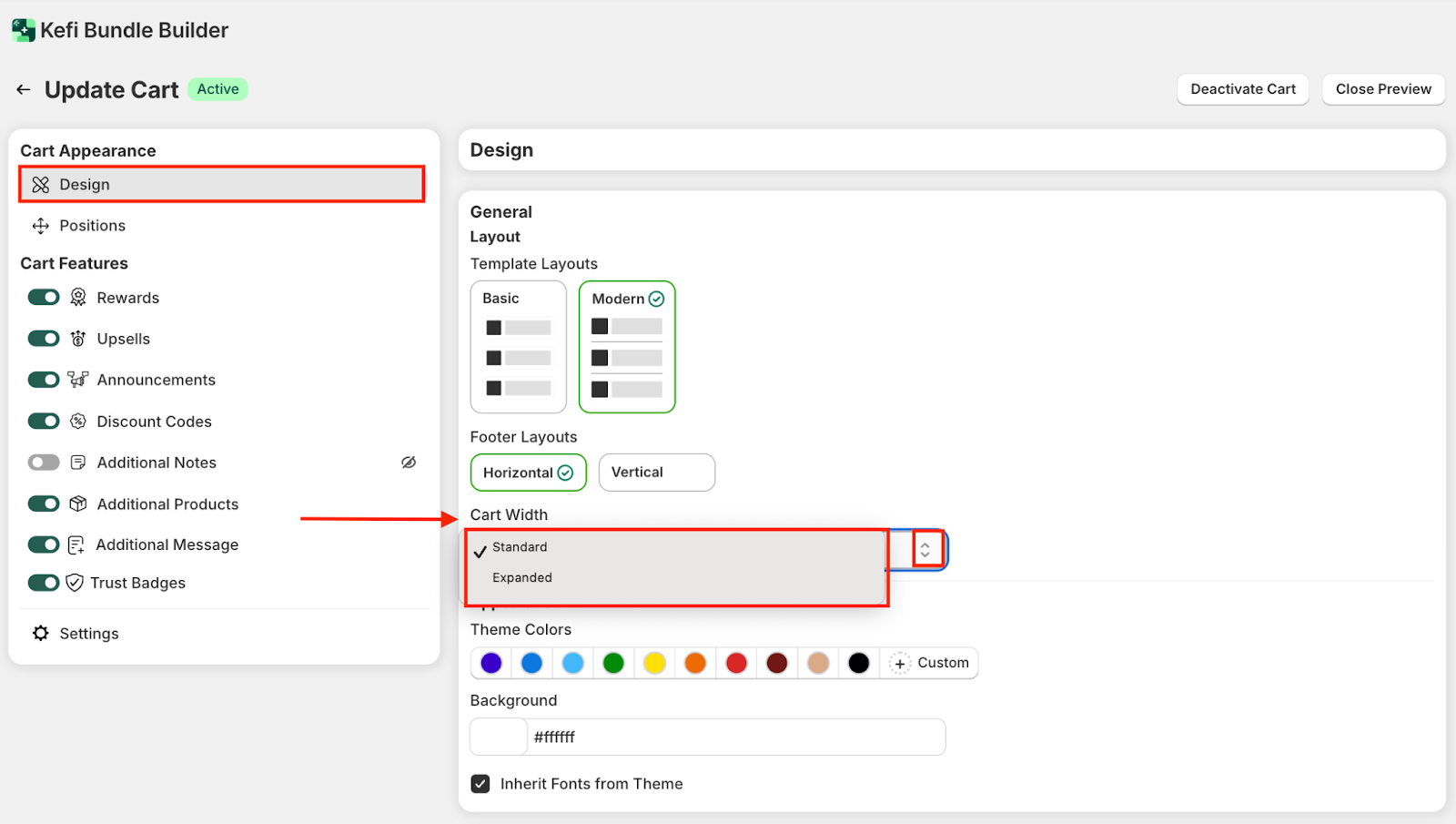Uncheck Inherit Fonts from Theme checkbox
Screen dimensions: 1456x824
pos(480,784)
